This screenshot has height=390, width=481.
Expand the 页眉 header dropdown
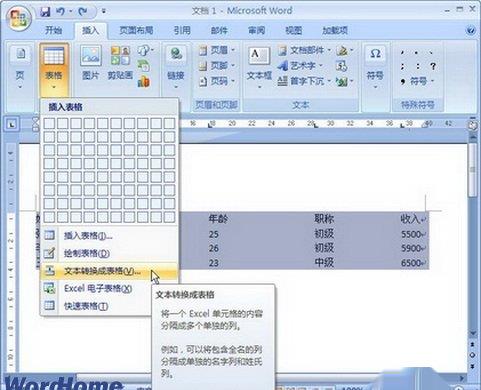click(x=217, y=50)
